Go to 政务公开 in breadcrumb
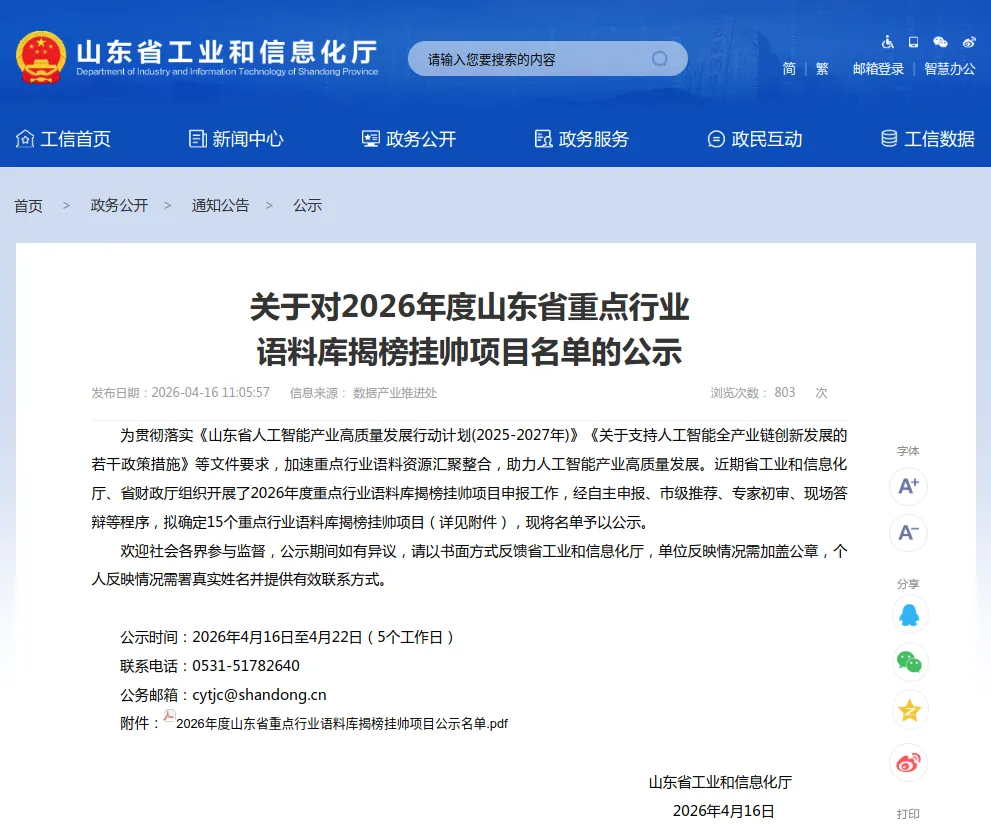Screen dimensions: 991x827 coord(119,205)
